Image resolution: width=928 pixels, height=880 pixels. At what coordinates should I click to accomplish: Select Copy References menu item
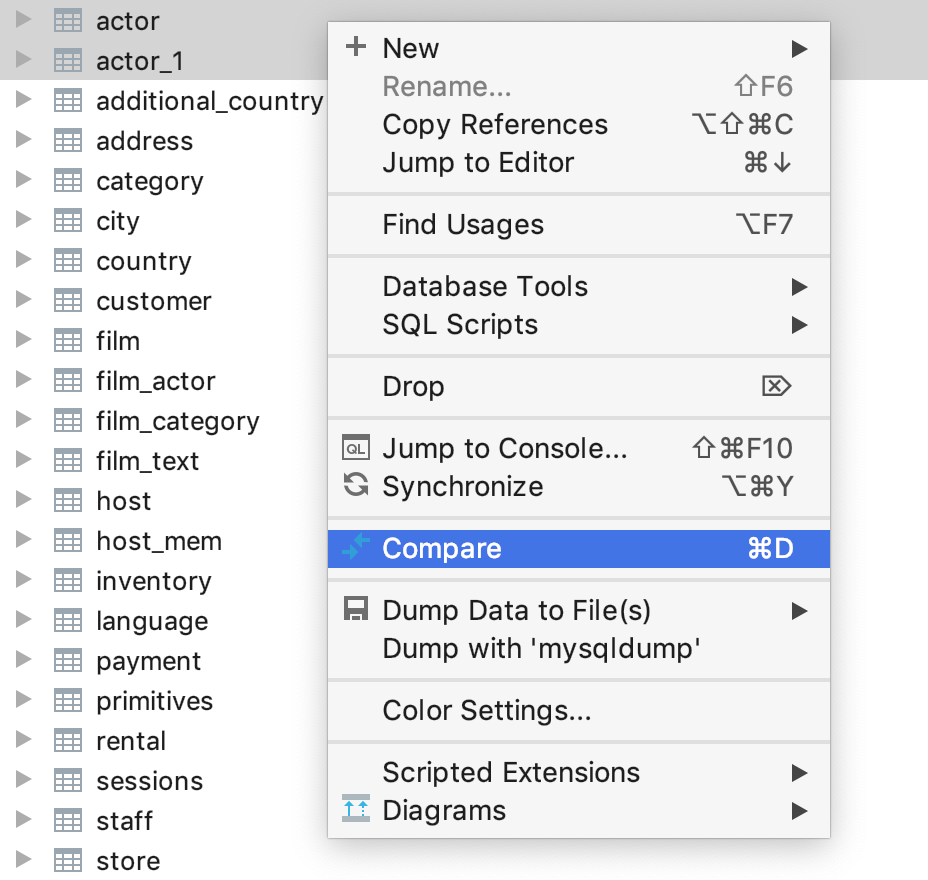(579, 125)
